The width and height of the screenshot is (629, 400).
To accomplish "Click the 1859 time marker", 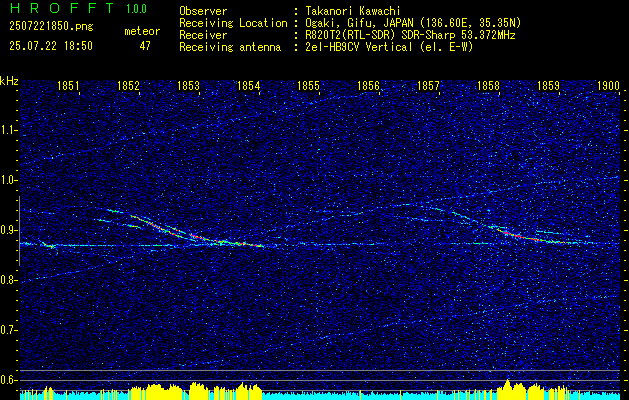I will click(x=548, y=86).
